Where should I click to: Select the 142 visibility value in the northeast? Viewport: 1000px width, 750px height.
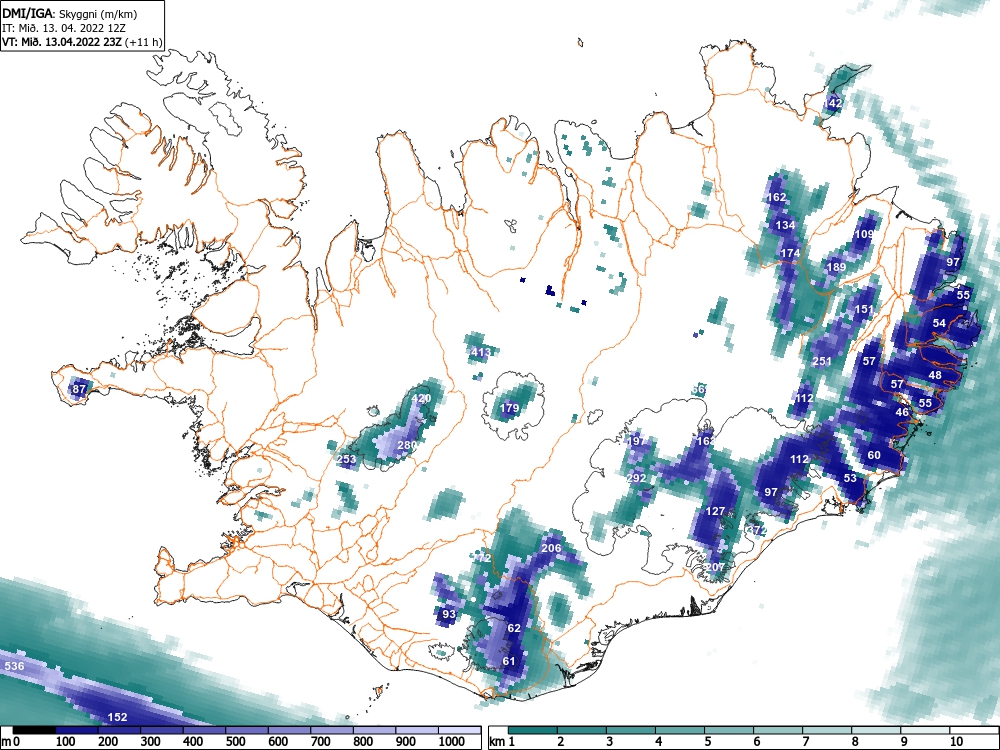click(833, 103)
